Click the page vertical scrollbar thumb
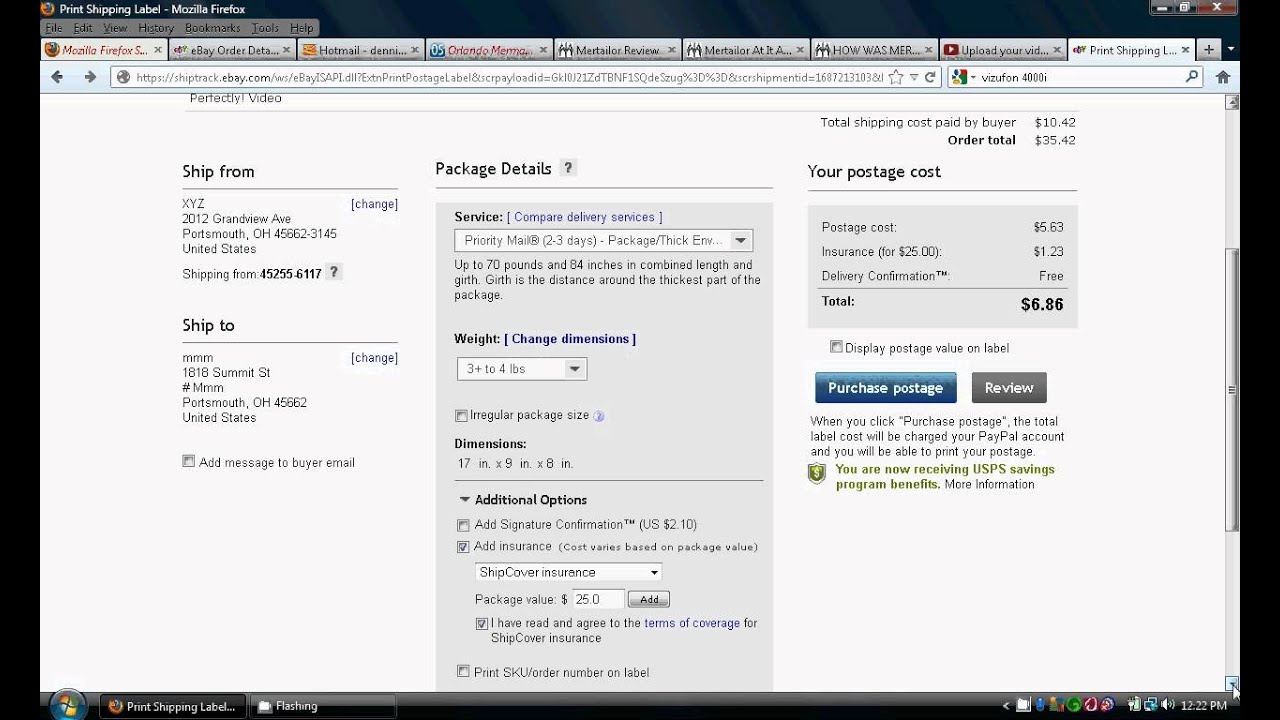The width and height of the screenshot is (1280, 720). [1233, 390]
